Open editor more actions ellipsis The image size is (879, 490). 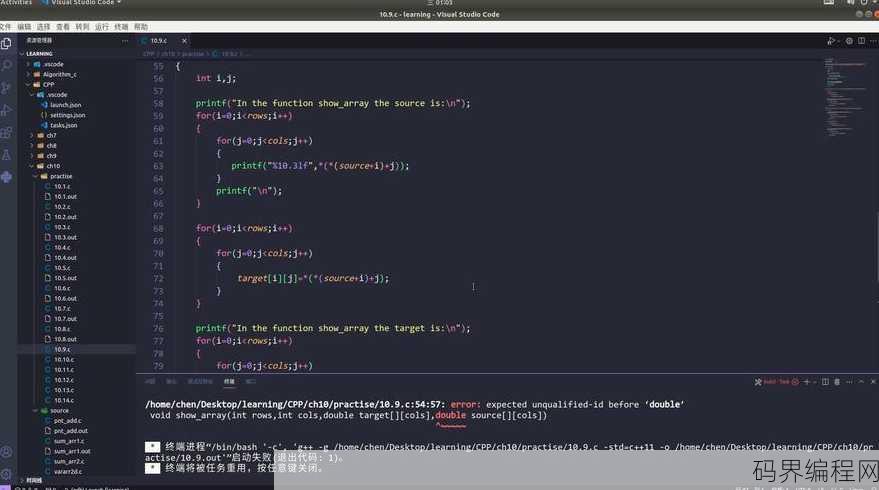click(873, 41)
